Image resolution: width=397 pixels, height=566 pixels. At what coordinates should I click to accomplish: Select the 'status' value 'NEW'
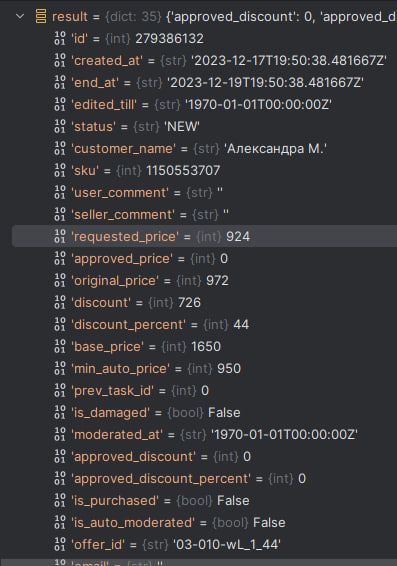point(182,127)
